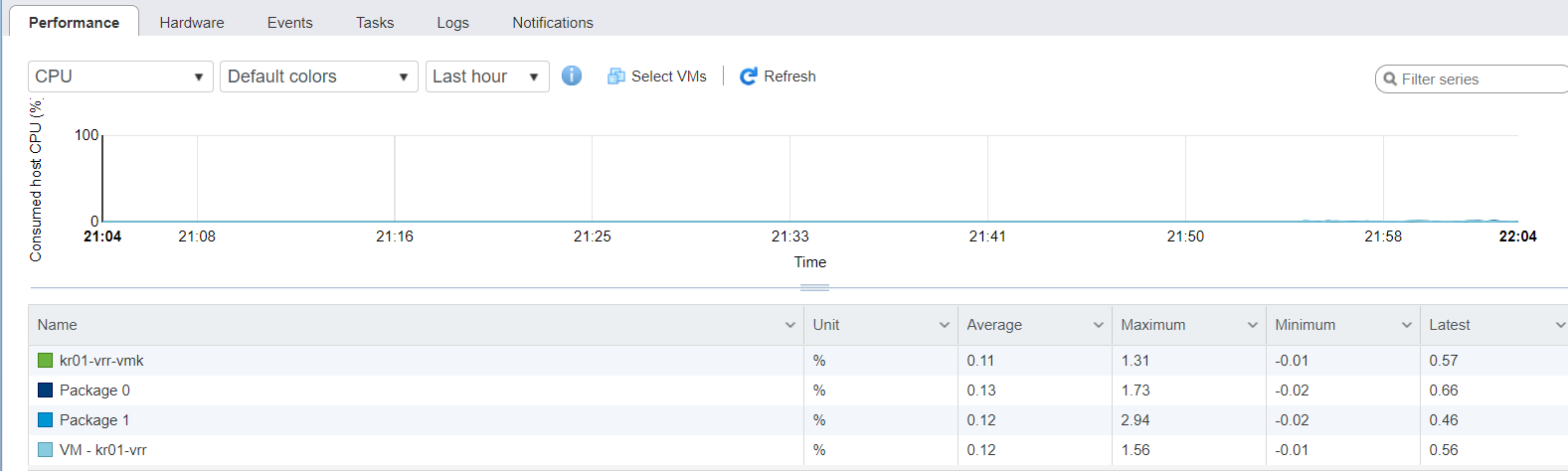Click the Select VMs button
Screen dimensions: 1568x471
657,77
